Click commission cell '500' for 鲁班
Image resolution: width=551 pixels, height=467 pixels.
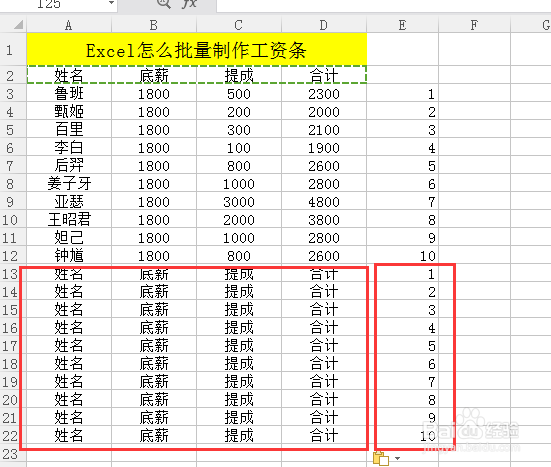pyautogui.click(x=239, y=93)
